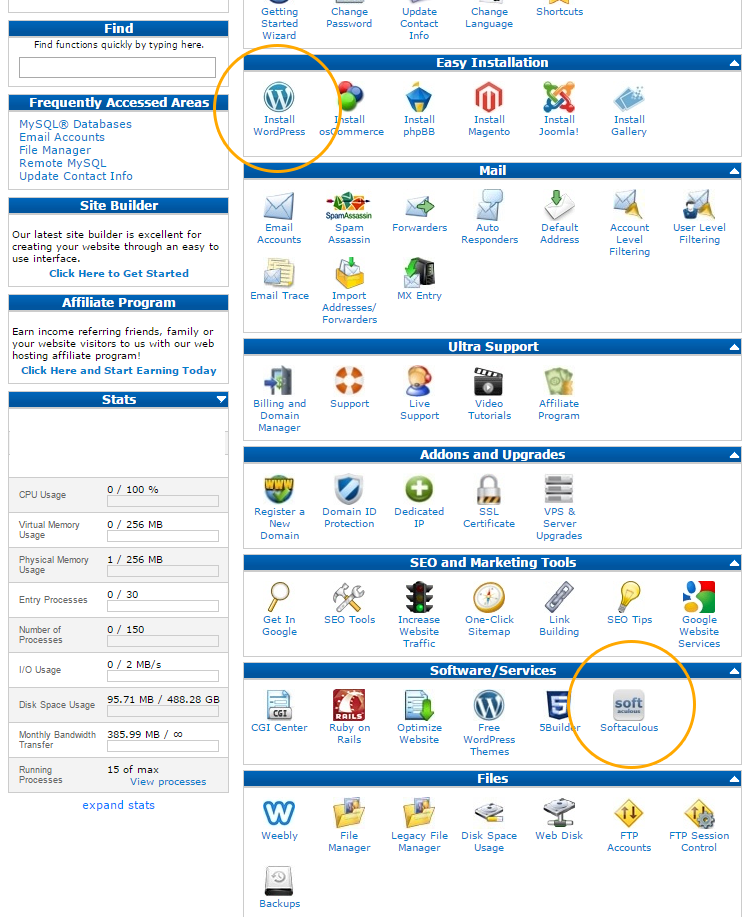Viewport: 742px width, 917px height.
Task: Collapse the Files section
Action: pyautogui.click(x=734, y=780)
